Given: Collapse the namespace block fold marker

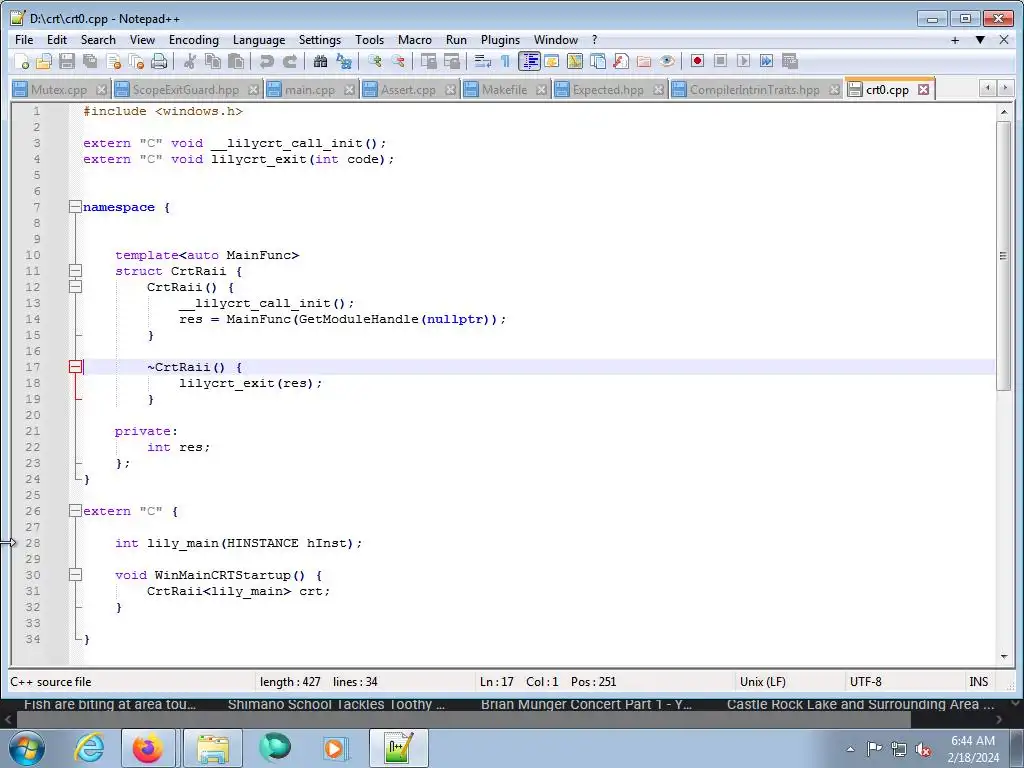Looking at the screenshot, I should tap(75, 207).
